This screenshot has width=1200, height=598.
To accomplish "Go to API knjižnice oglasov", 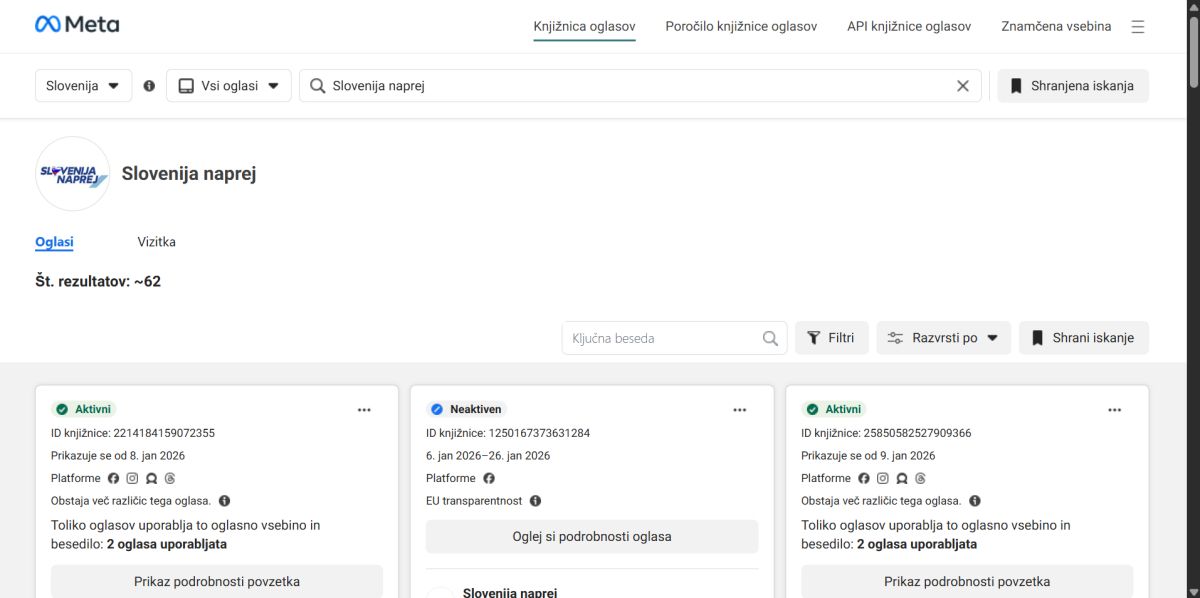I will pyautogui.click(x=909, y=27).
